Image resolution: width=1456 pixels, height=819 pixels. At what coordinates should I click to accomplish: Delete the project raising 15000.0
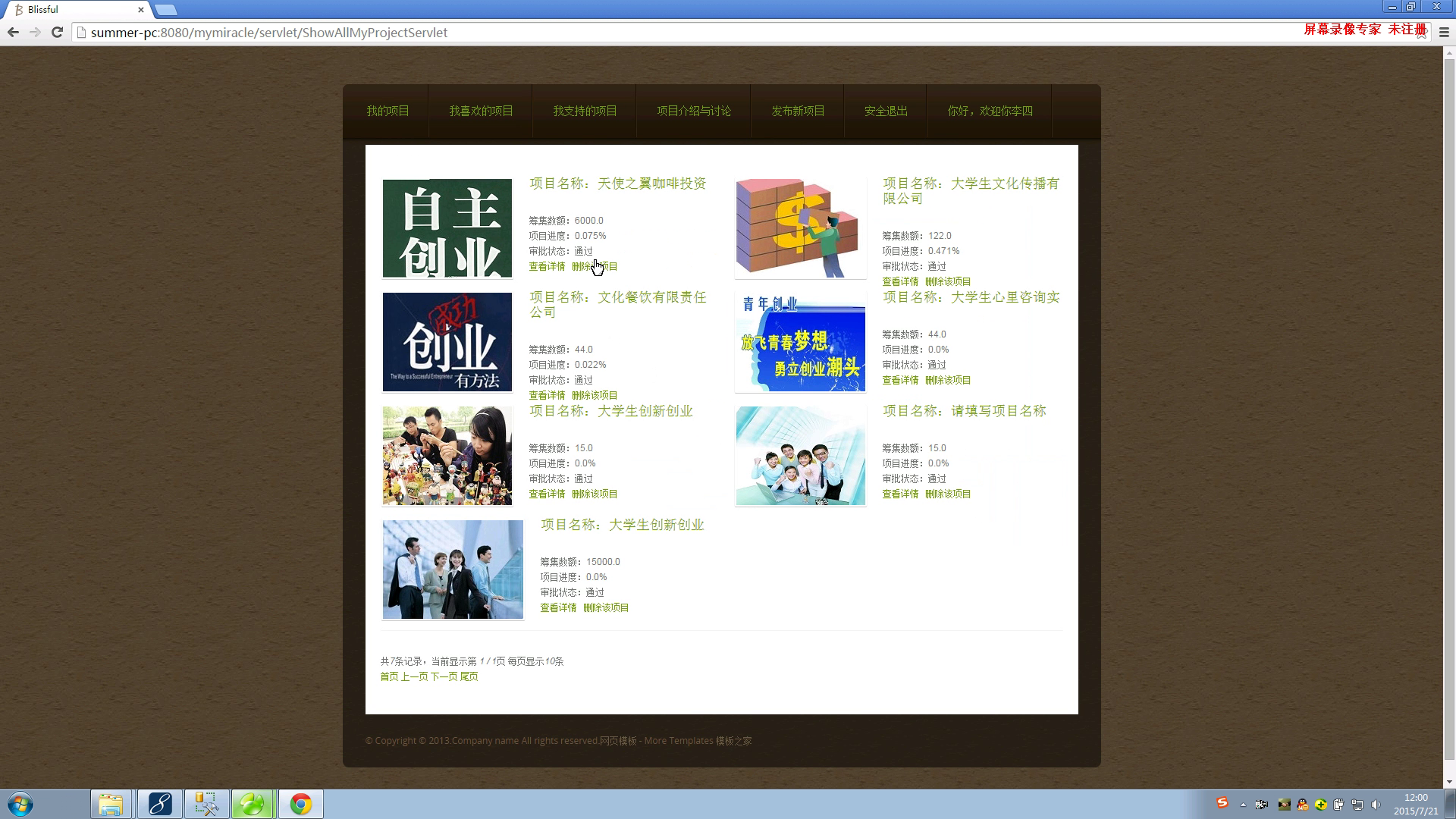point(606,607)
